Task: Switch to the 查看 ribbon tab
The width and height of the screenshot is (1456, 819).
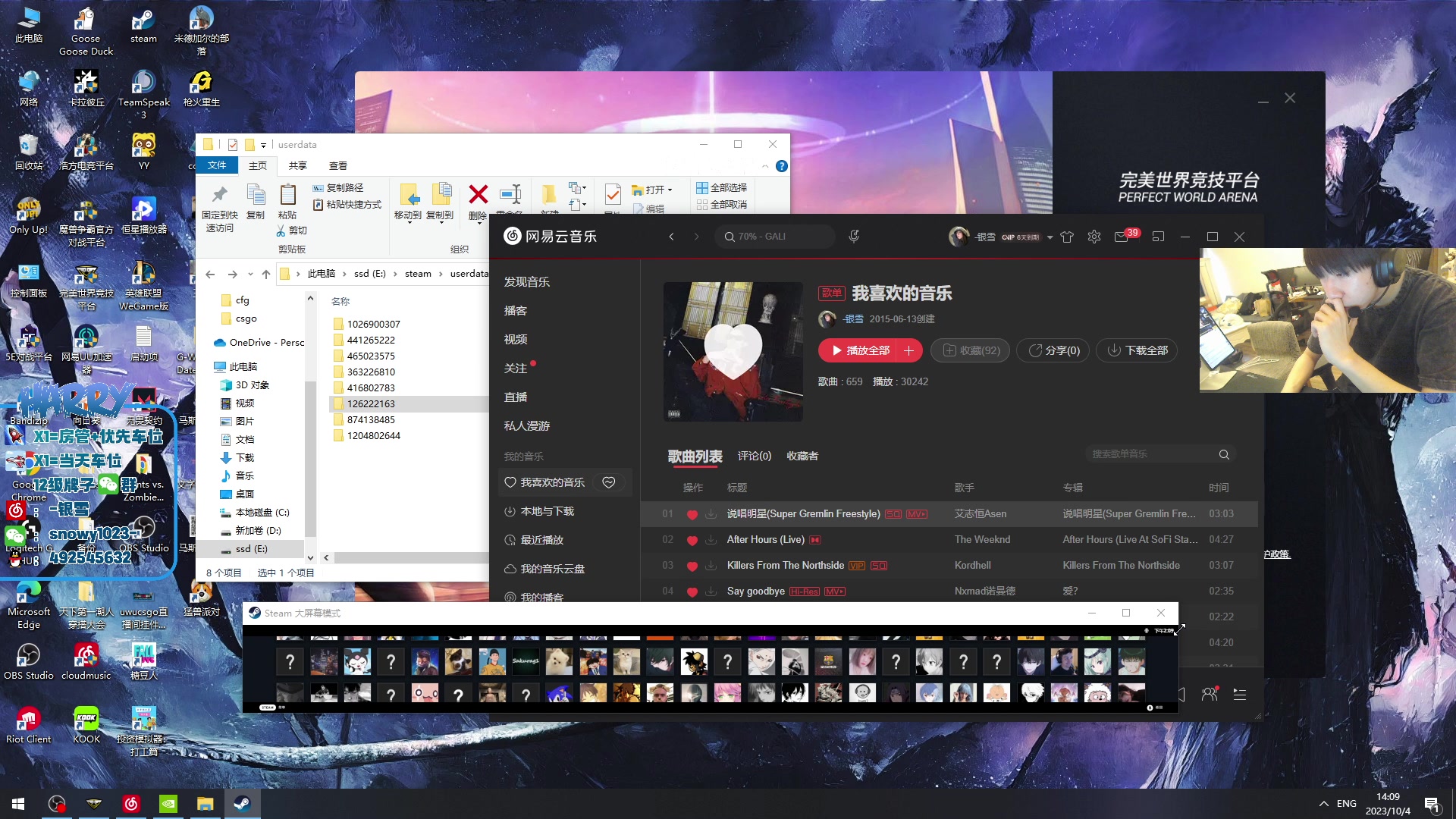Action: click(338, 165)
